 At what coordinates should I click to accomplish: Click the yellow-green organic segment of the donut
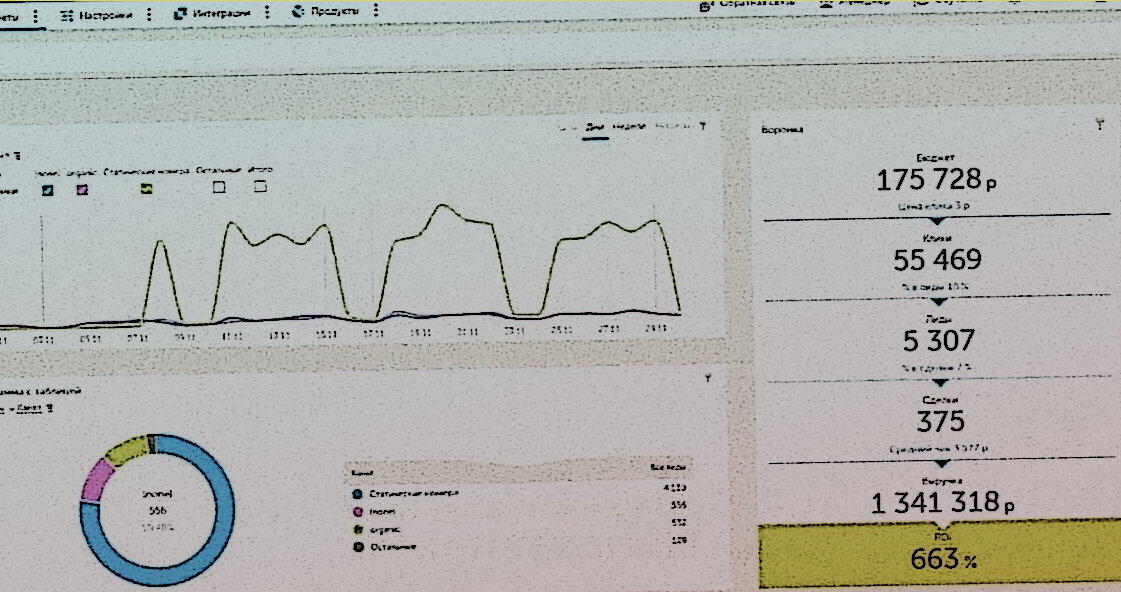[x=127, y=450]
